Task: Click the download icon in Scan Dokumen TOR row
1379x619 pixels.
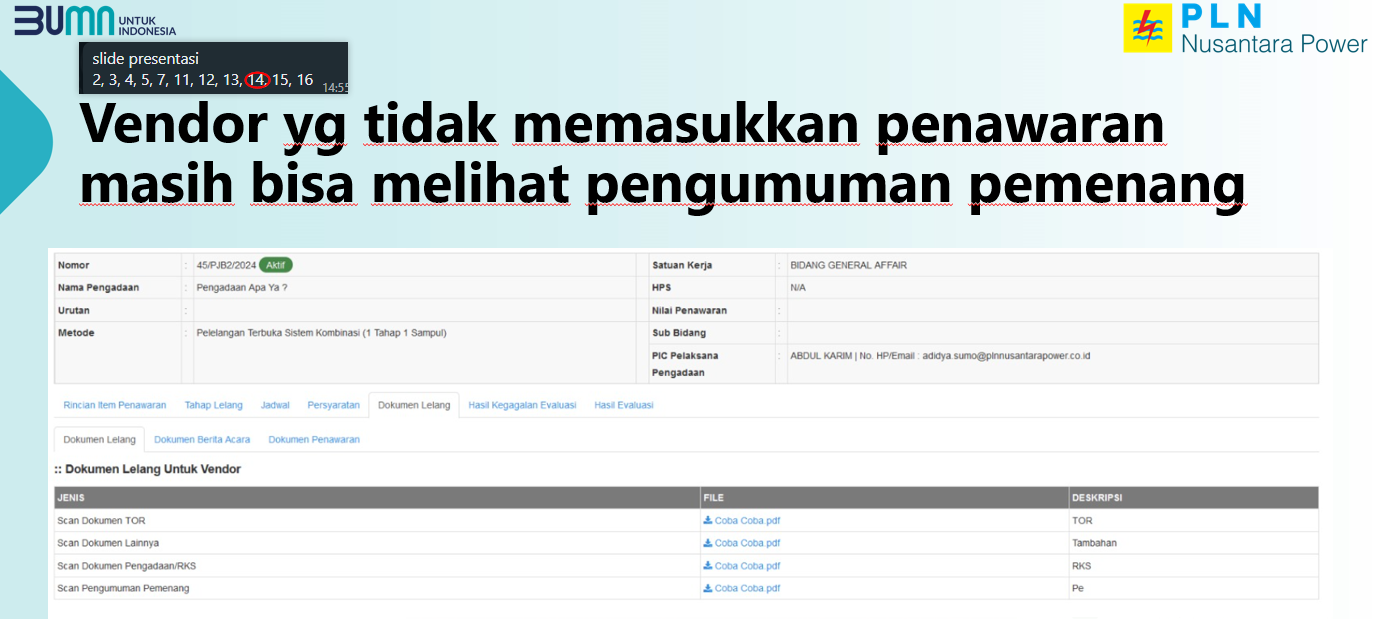Action: pyautogui.click(x=708, y=521)
